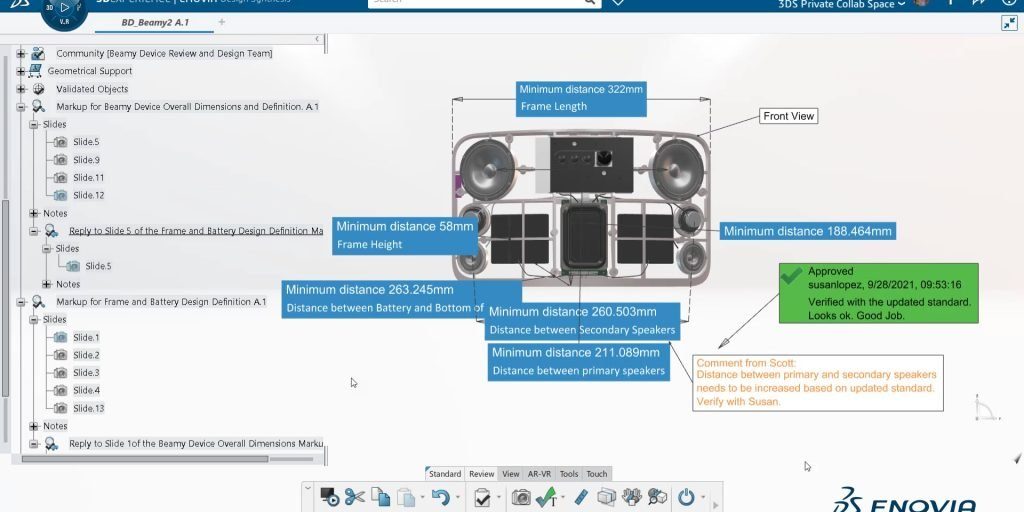Click the Slide.12 camera icon

pos(60,195)
